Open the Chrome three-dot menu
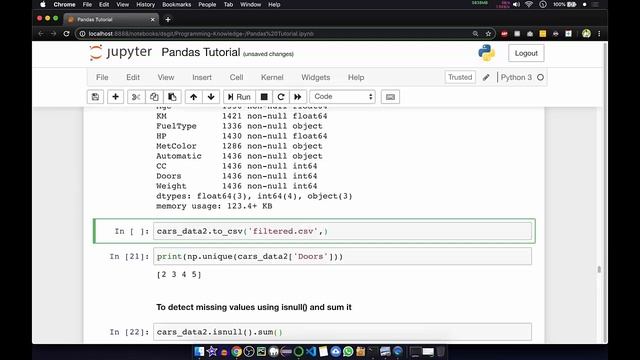Viewport: 640px width, 360px height. click(599, 33)
